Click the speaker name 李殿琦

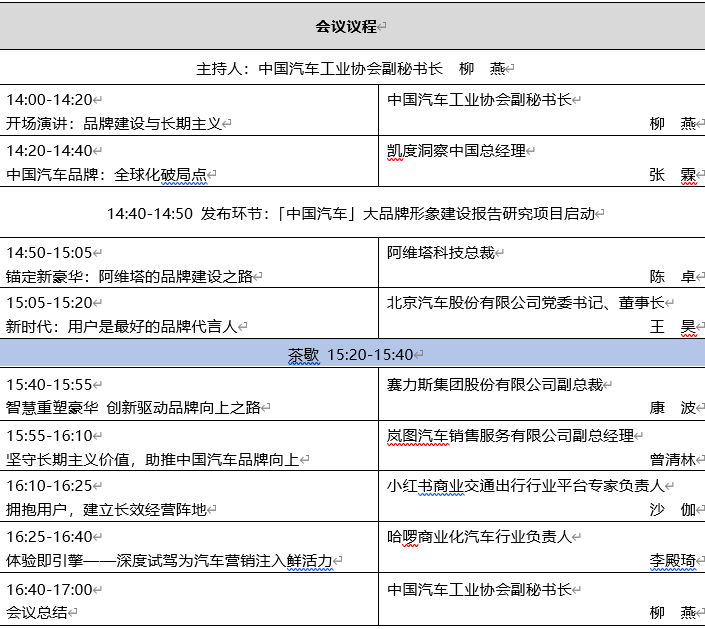(x=672, y=561)
